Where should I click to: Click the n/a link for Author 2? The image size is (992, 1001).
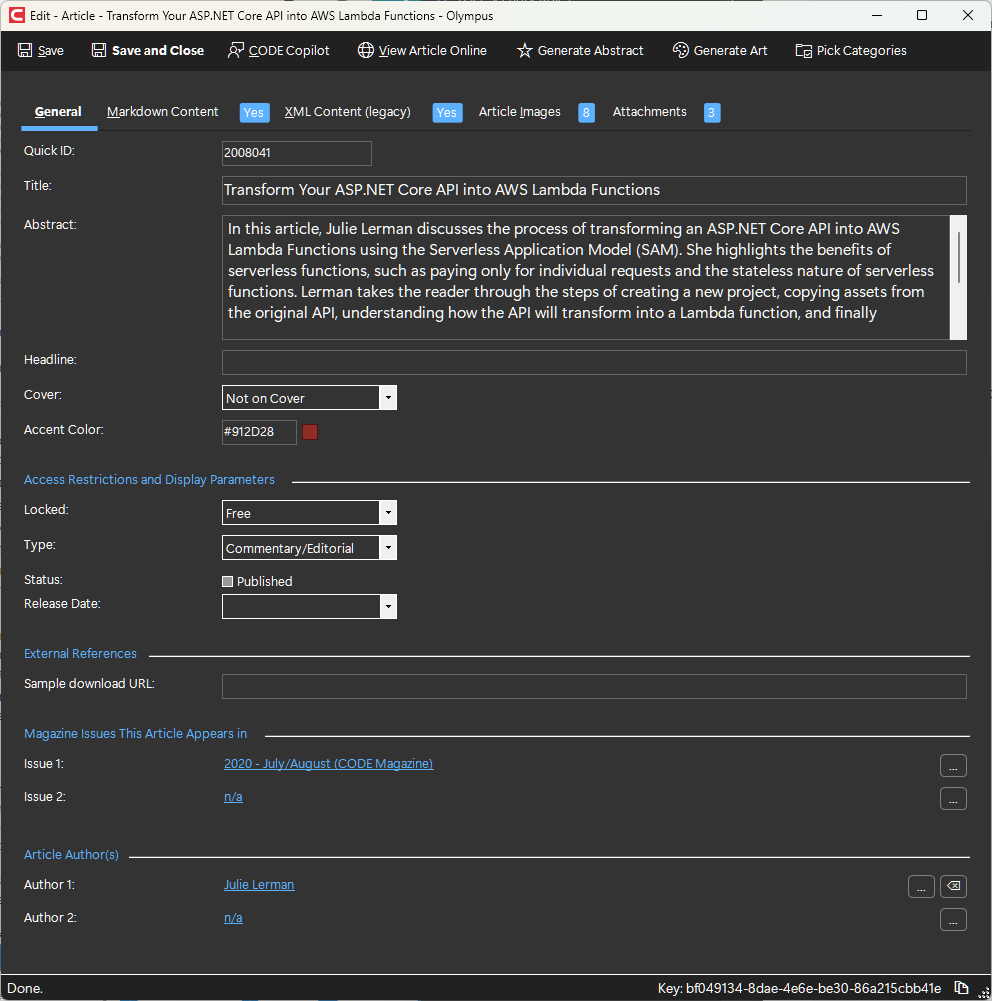(233, 918)
